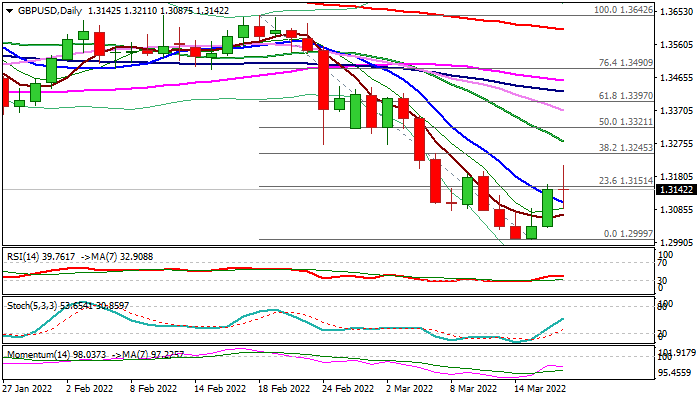Select the 14 Mar 2022 date label
This screenshot has height=400, width=700.
[x=538, y=386]
